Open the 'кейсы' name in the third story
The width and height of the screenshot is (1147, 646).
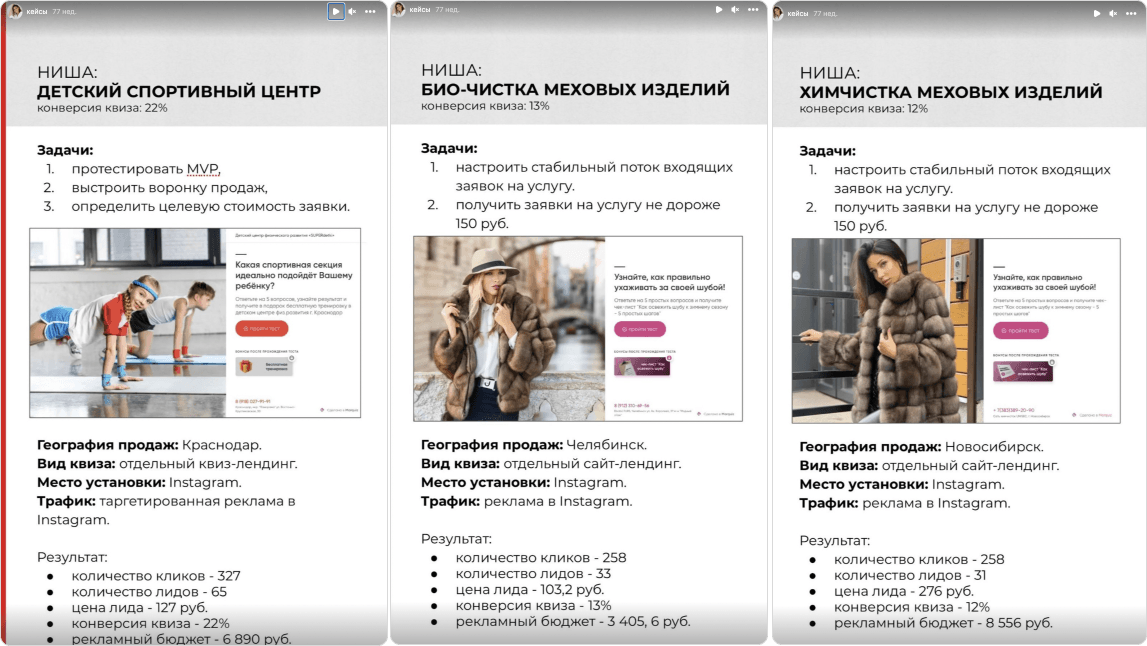point(798,13)
